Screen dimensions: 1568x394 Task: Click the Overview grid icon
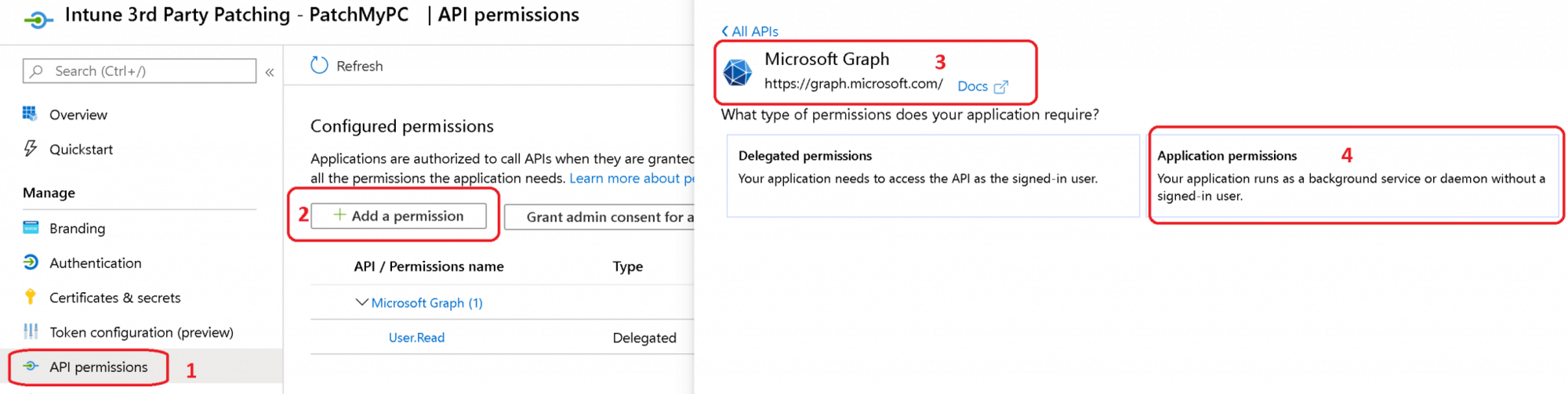pos(30,114)
